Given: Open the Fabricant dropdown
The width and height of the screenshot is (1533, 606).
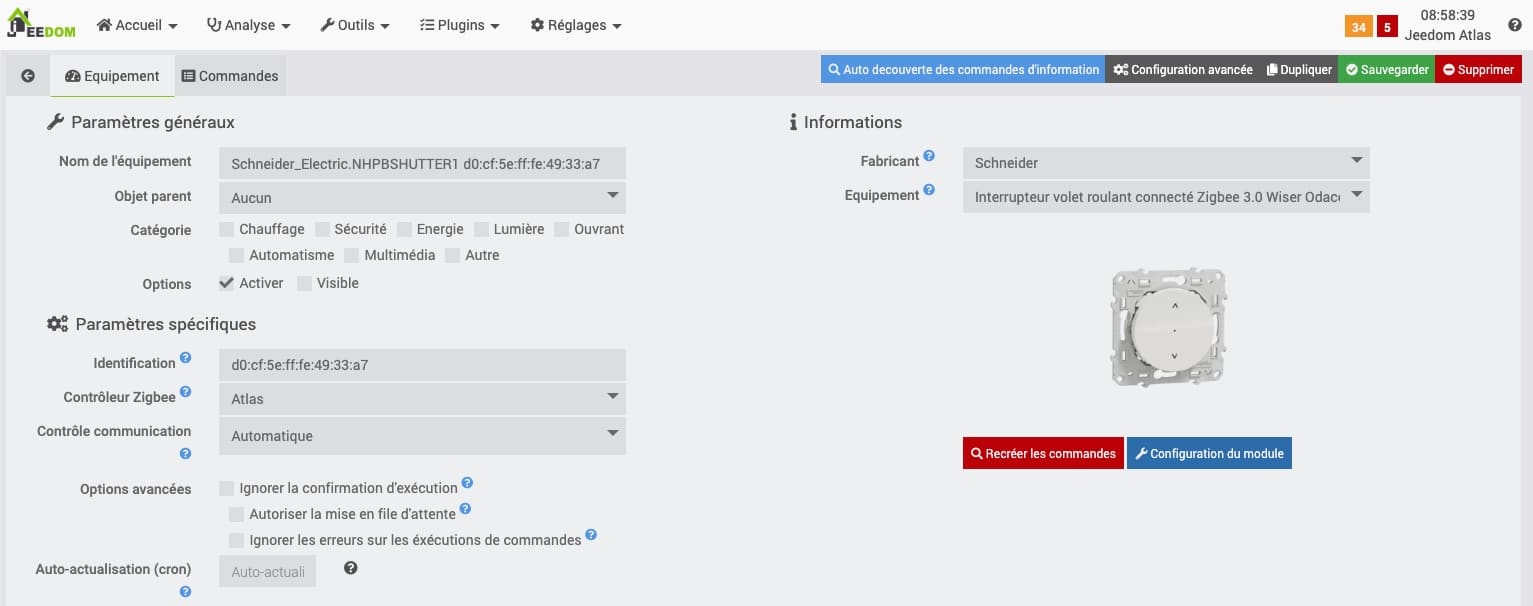Looking at the screenshot, I should coord(1166,163).
